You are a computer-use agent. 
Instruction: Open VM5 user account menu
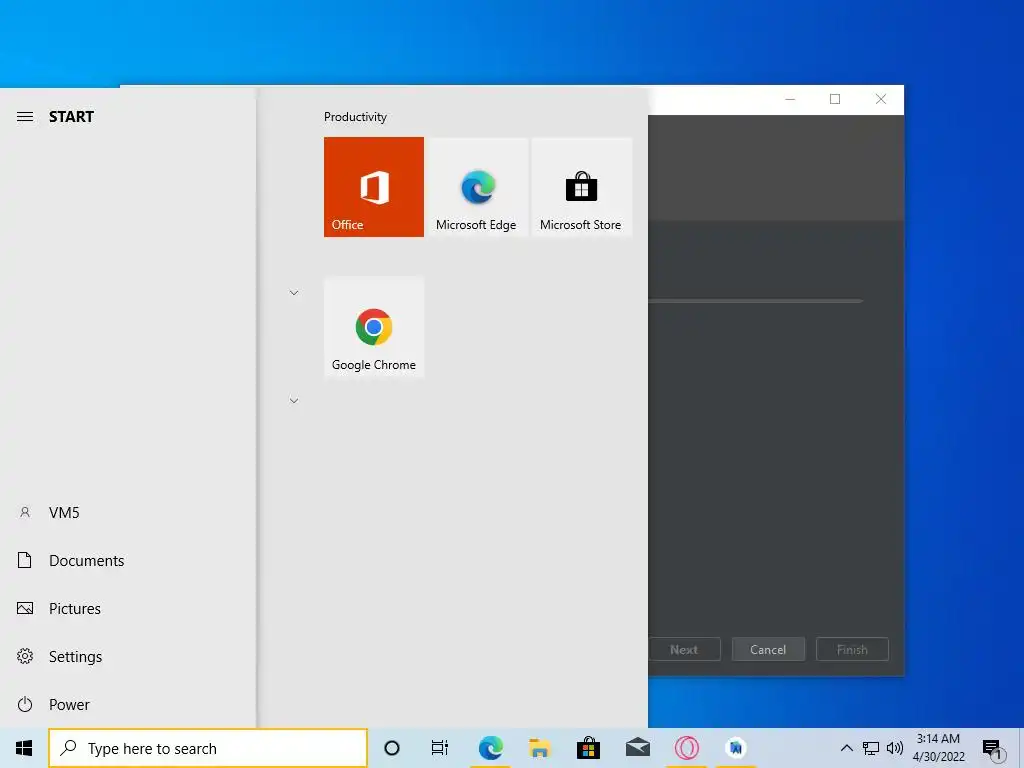click(128, 513)
